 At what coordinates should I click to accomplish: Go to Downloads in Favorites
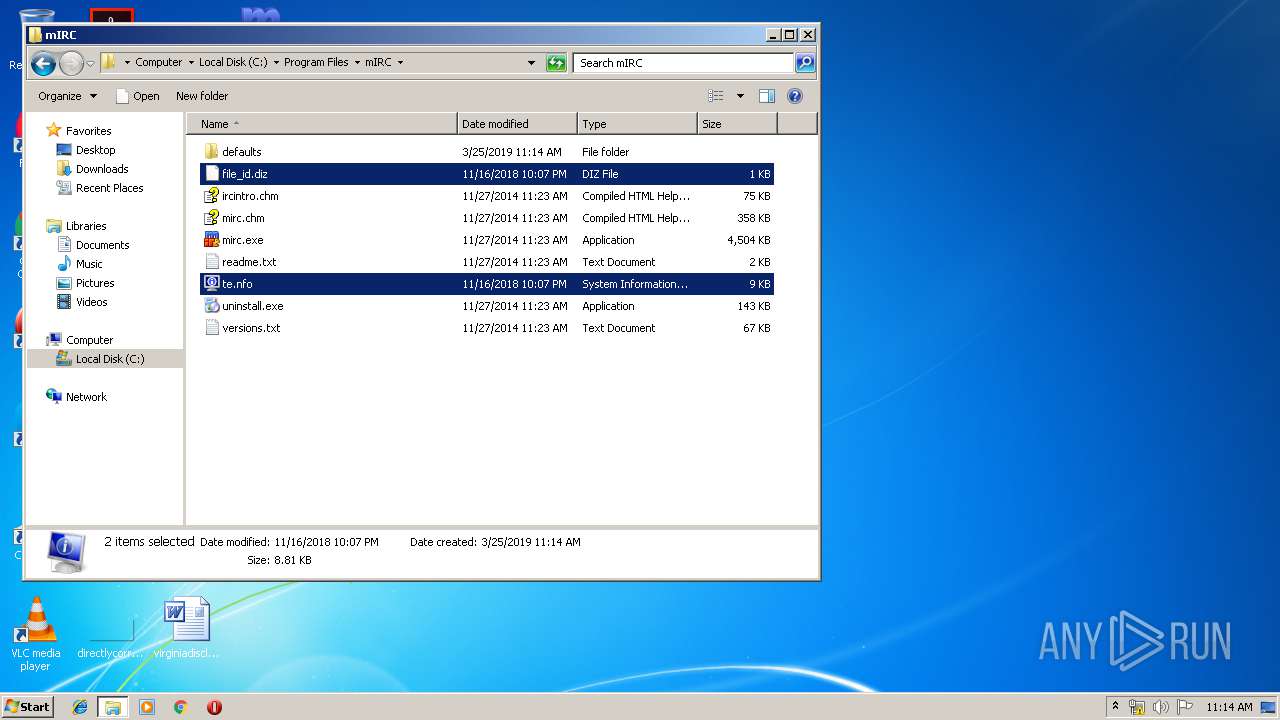102,169
